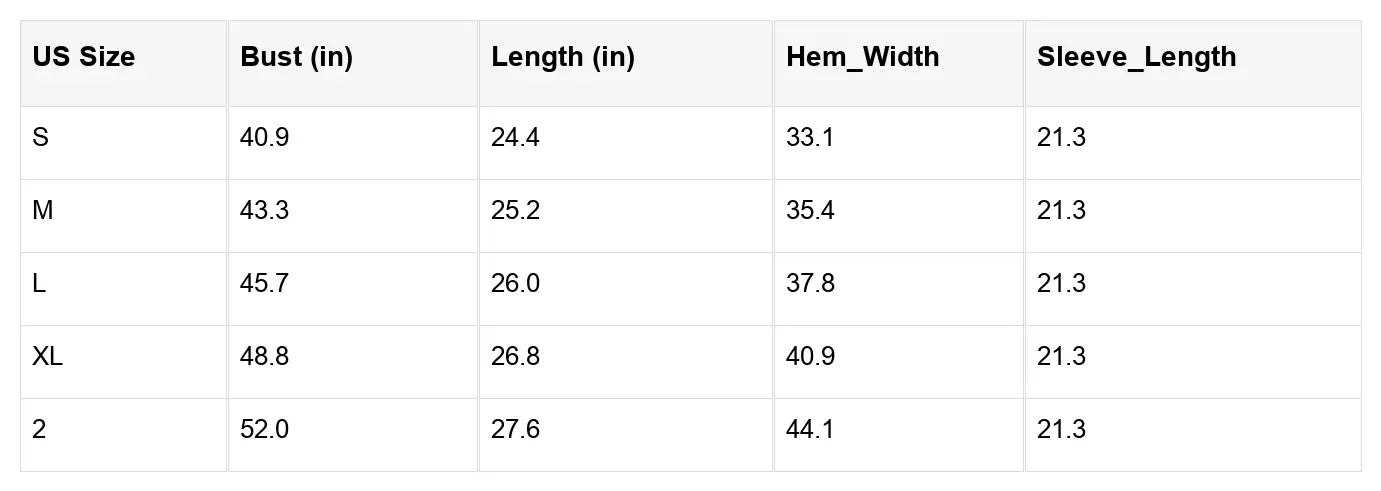
Task: Select length value 24.4 for size S
Action: click(x=515, y=138)
